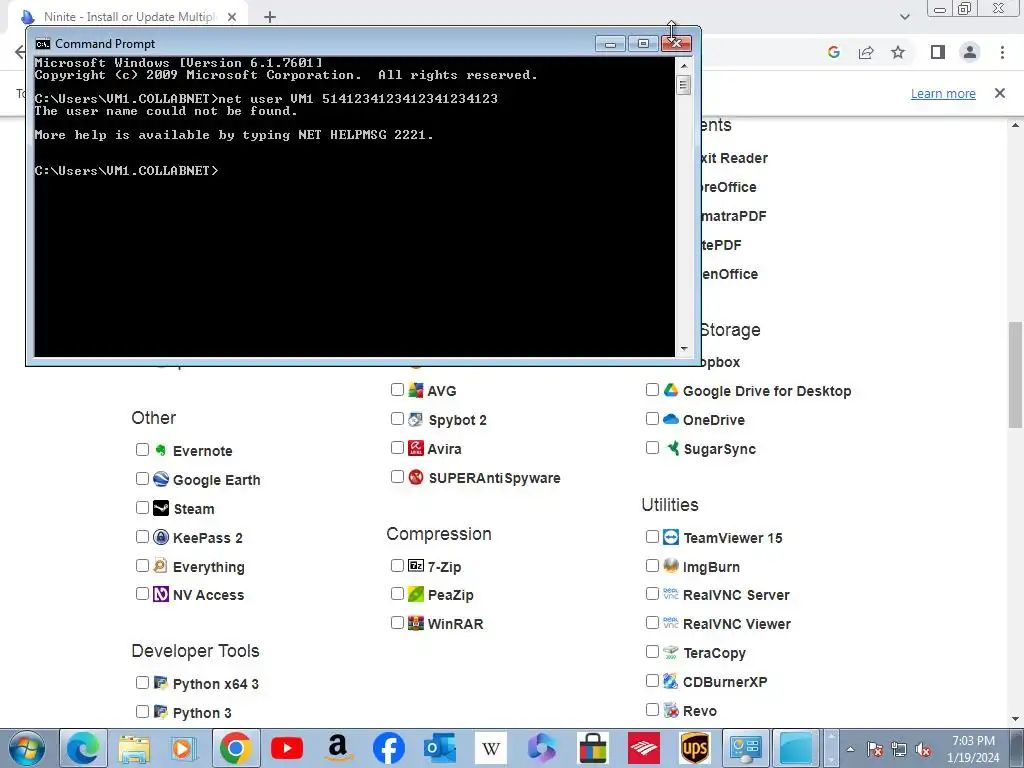Check the SUPERAntiSpyware checkbox
This screenshot has height=768, width=1024.
tap(397, 477)
